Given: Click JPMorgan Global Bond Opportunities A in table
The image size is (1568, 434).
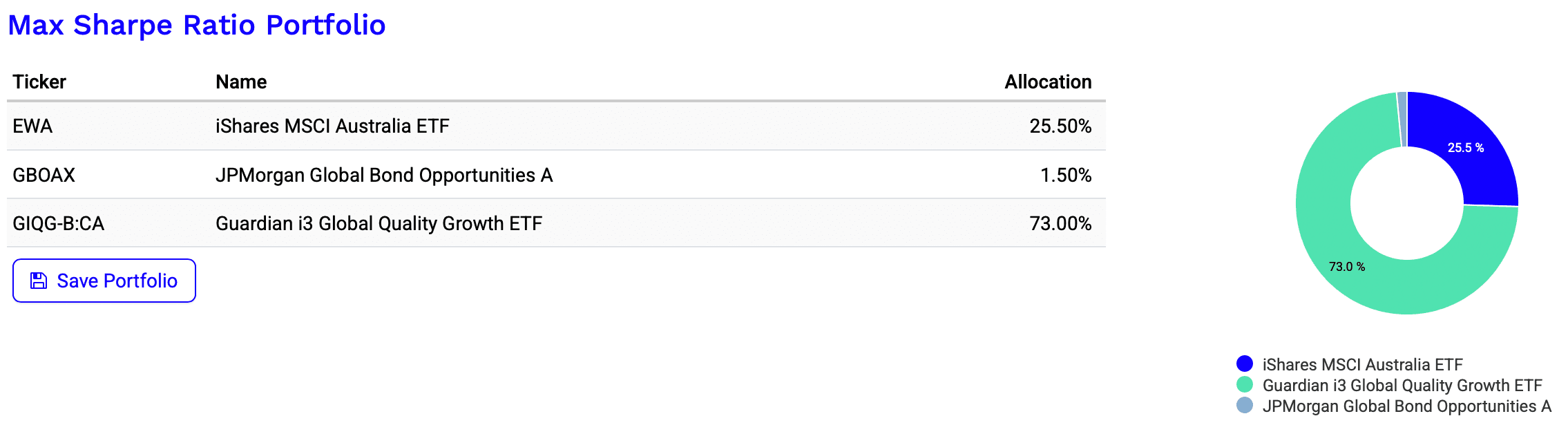Looking at the screenshot, I should (384, 175).
